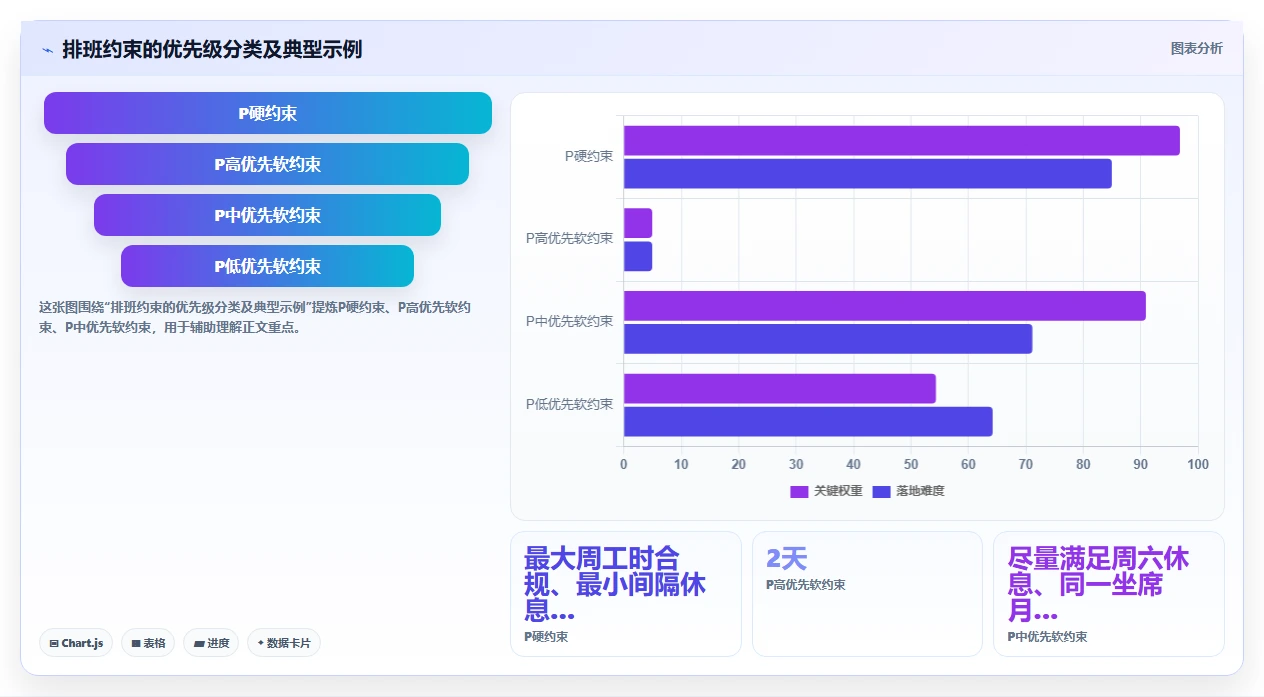Viewport: 1264px width, 697px height.
Task: Open the 图表分析 label in header
Action: coord(1196,48)
